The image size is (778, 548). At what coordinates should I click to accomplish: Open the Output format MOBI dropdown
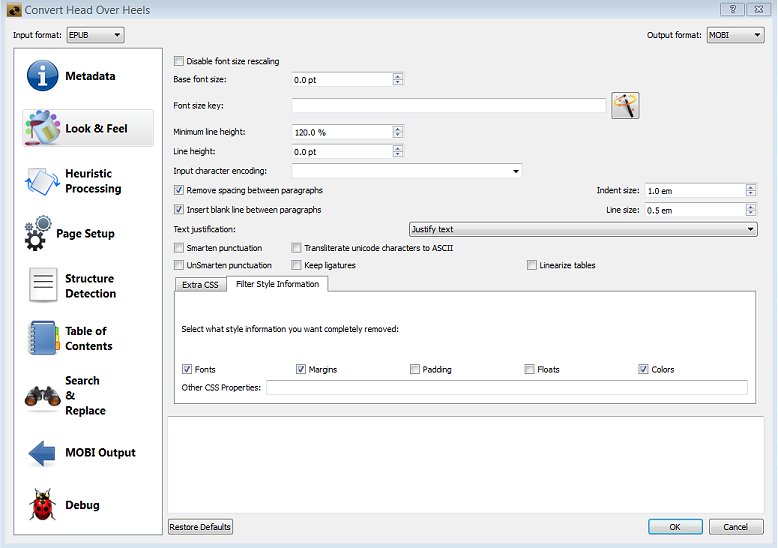tap(735, 35)
